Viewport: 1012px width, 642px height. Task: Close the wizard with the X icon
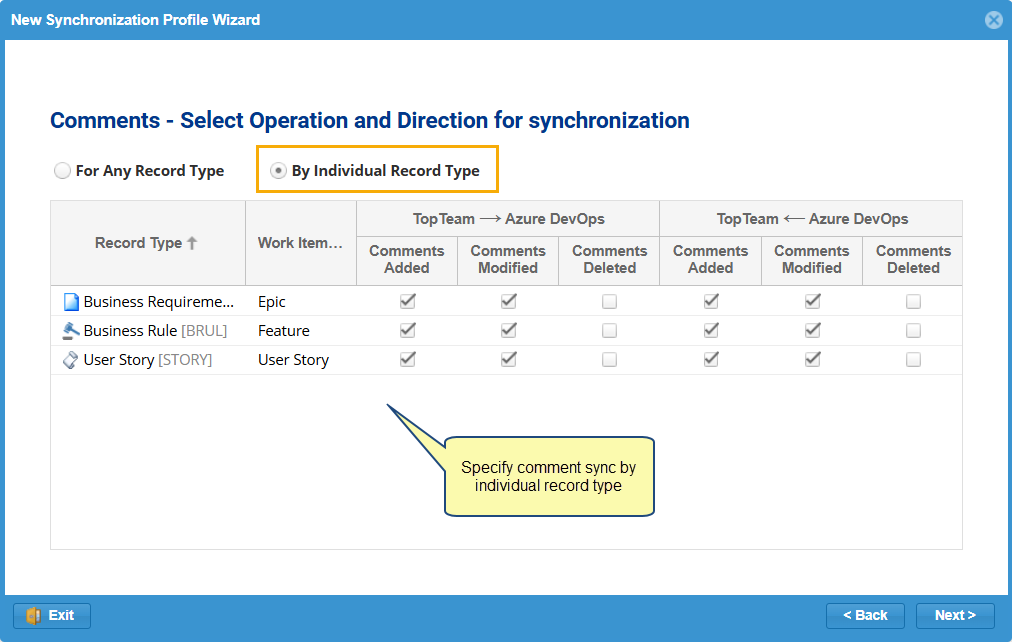tap(993, 20)
